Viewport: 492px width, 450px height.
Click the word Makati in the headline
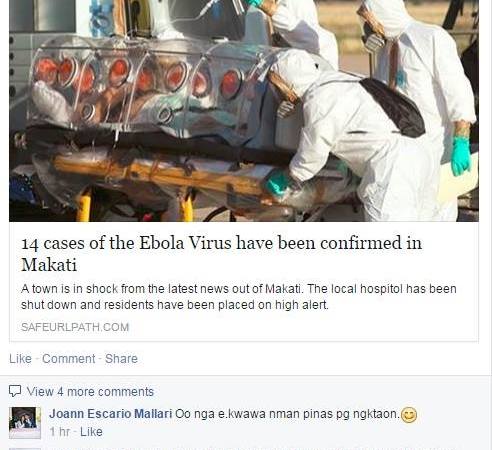(49, 265)
